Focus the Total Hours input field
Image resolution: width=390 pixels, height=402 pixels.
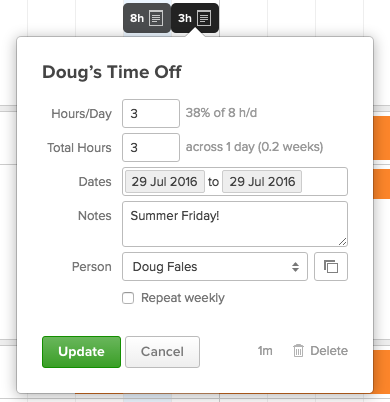point(151,148)
